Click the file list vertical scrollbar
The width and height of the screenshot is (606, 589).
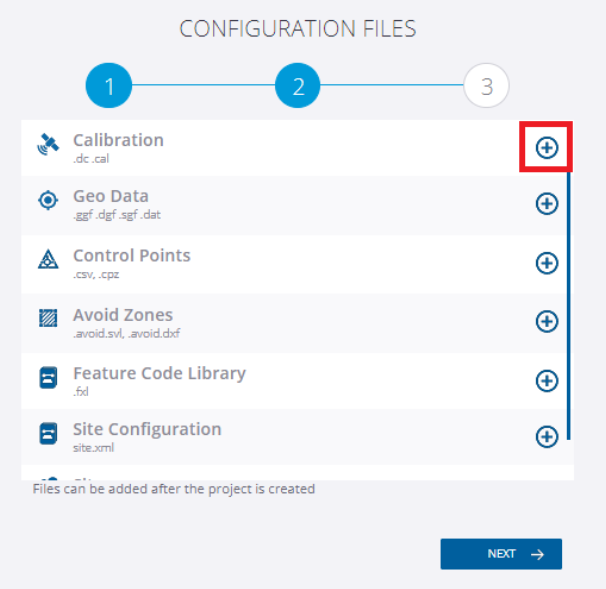[569, 300]
